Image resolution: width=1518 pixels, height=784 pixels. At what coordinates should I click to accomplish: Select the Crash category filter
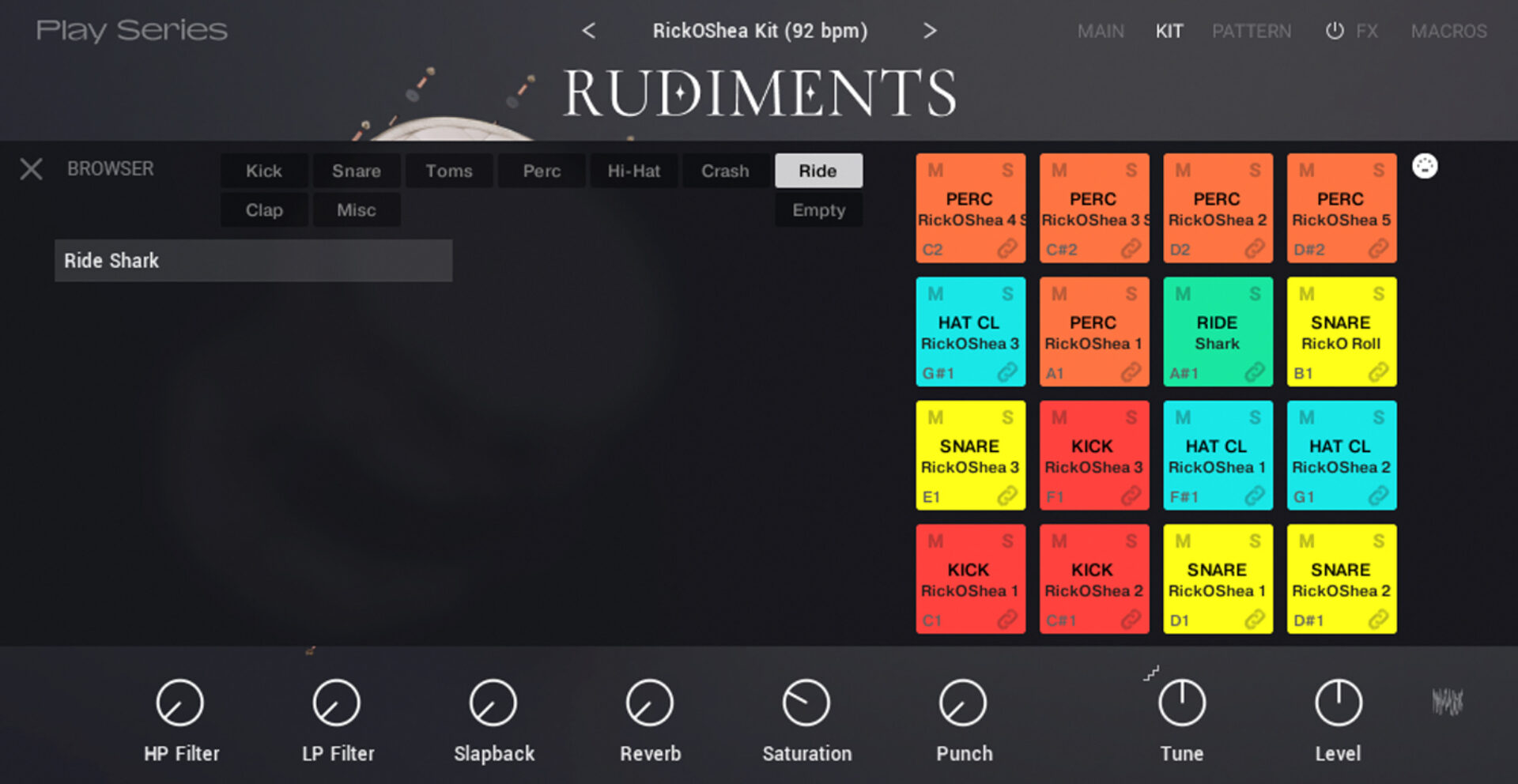click(x=726, y=170)
